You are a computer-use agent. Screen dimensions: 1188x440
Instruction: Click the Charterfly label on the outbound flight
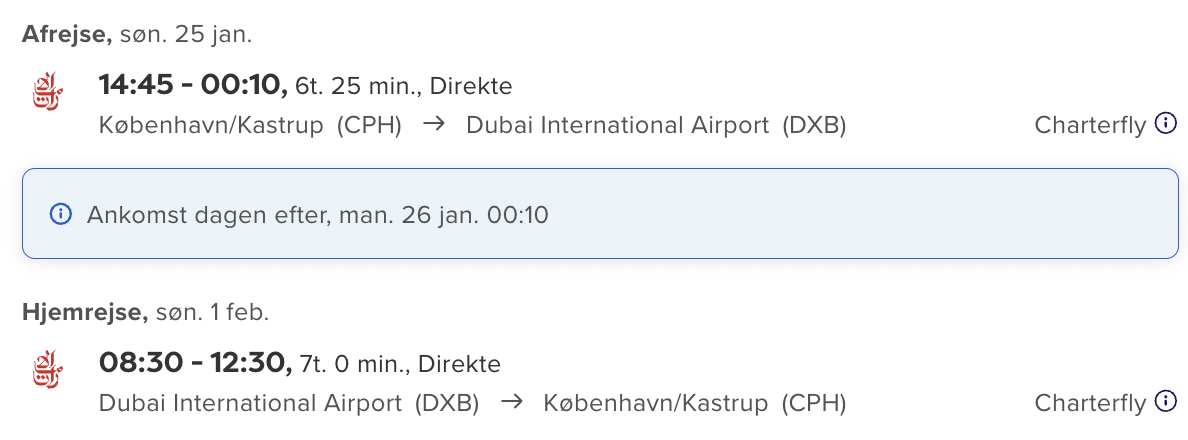pyautogui.click(x=1089, y=125)
